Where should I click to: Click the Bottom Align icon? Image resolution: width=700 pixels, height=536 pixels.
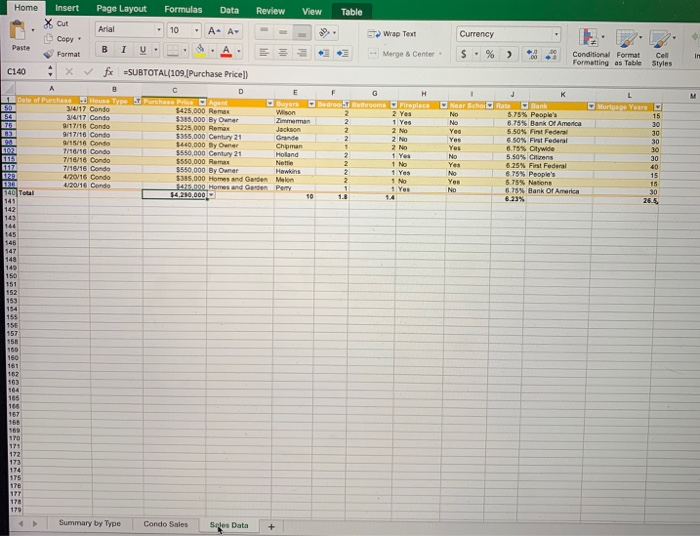tap(302, 32)
